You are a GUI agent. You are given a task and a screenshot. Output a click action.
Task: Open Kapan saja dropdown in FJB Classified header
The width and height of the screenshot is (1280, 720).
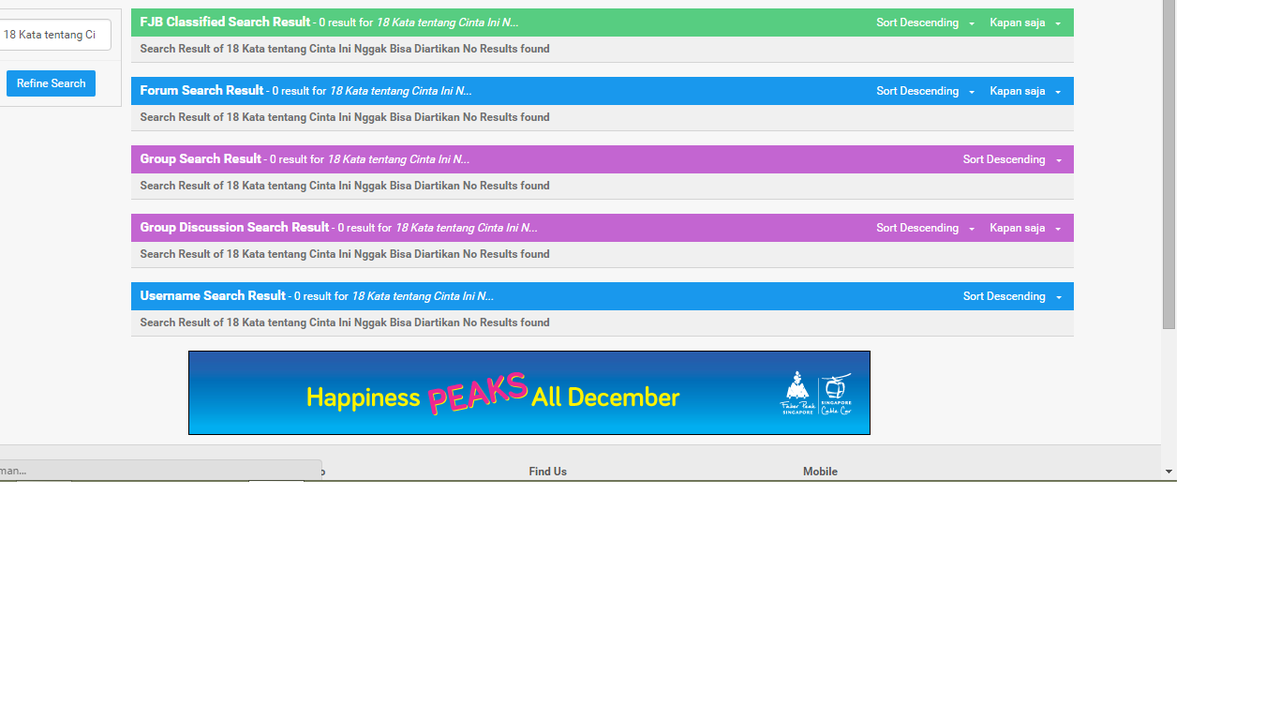(1025, 22)
